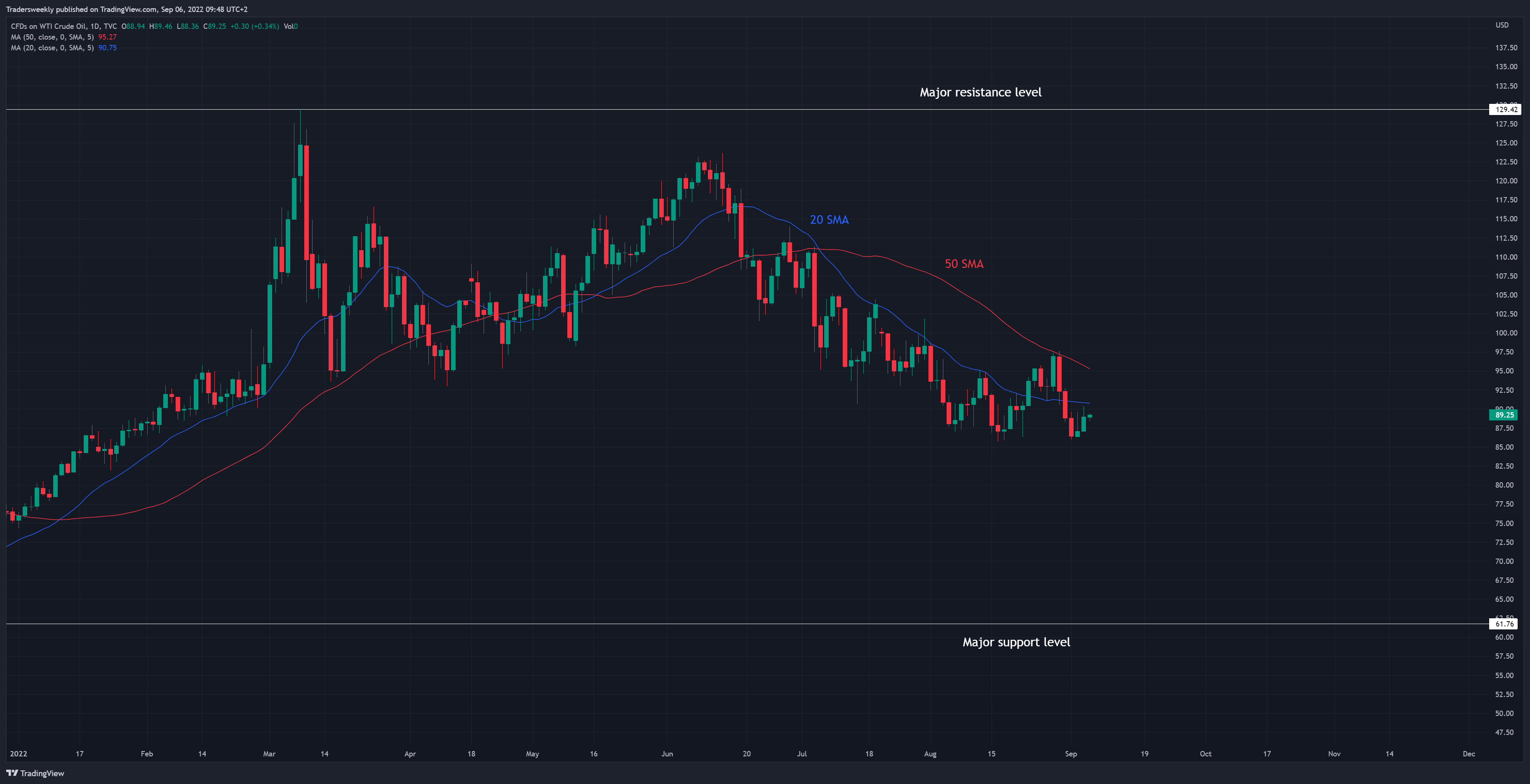Click the 'Aug' label on the time axis

coord(930,754)
